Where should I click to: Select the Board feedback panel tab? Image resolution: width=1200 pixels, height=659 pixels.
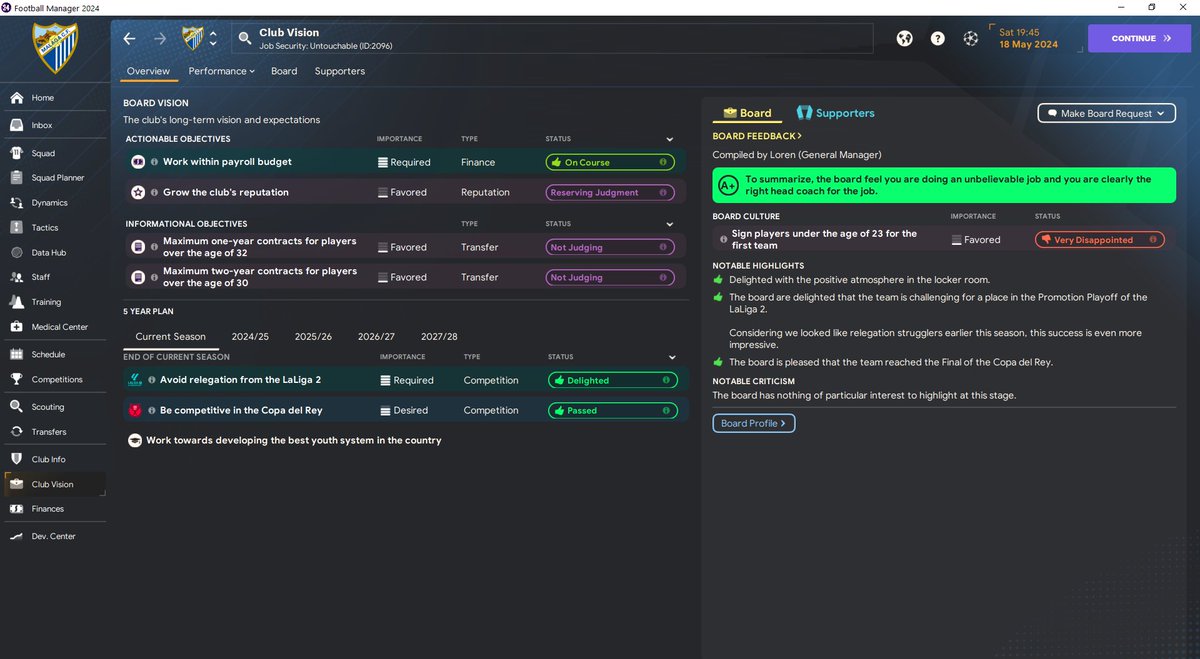click(748, 113)
